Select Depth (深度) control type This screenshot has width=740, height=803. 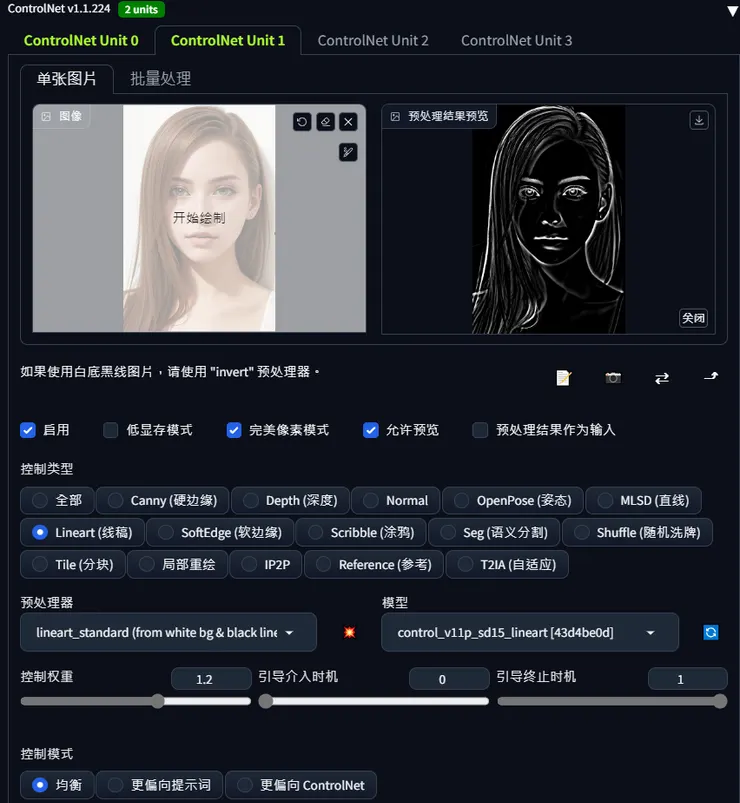[x=290, y=500]
